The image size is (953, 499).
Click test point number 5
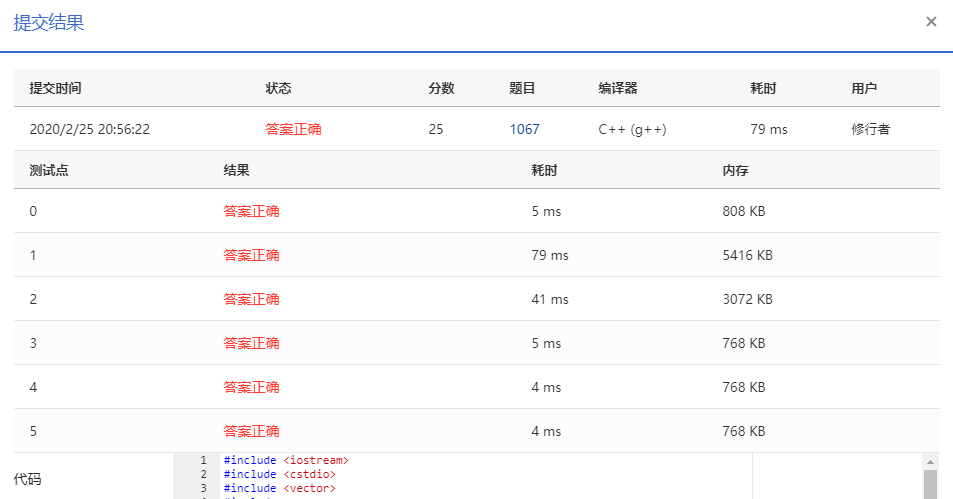[33, 431]
